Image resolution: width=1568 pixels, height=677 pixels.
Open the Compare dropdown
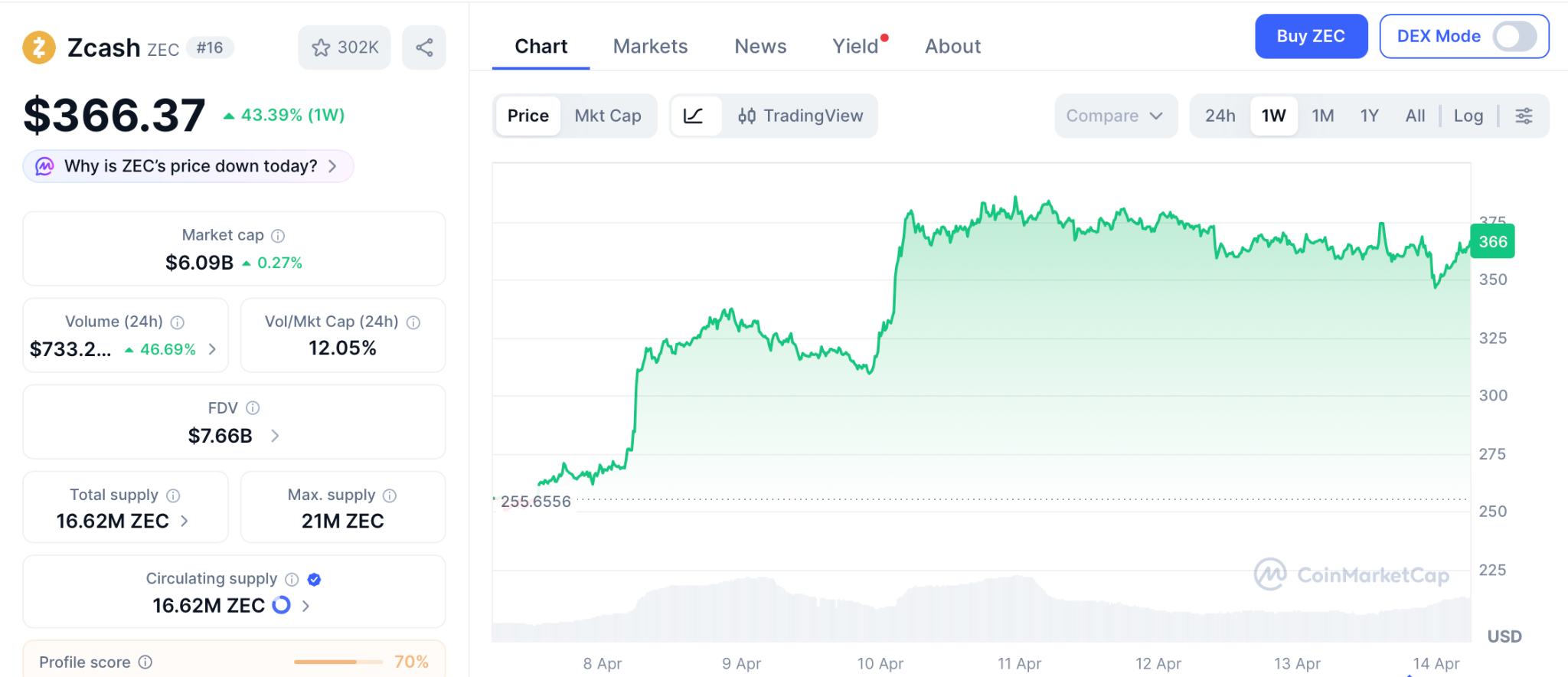tap(1115, 116)
